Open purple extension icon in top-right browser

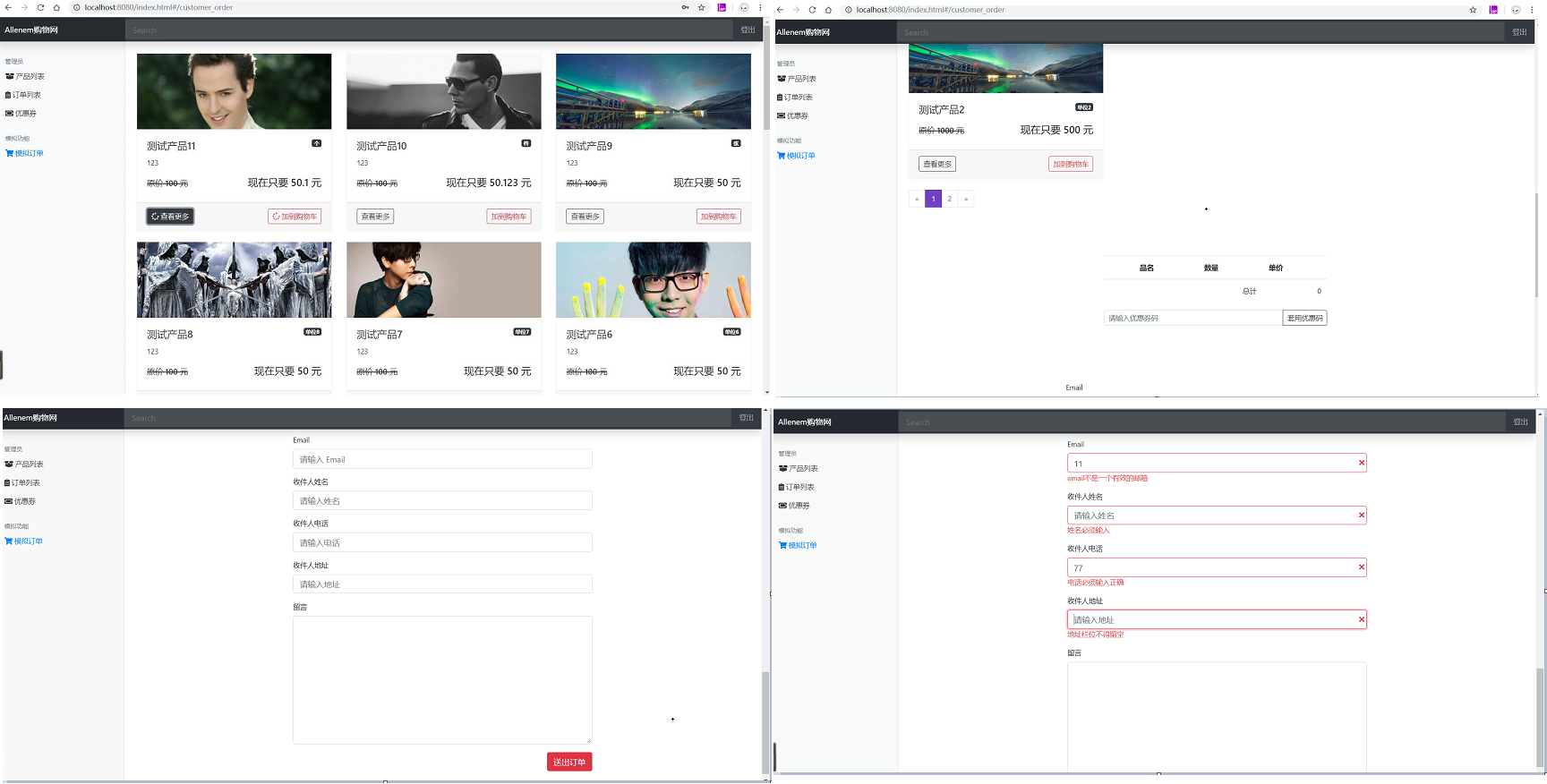tap(1493, 10)
